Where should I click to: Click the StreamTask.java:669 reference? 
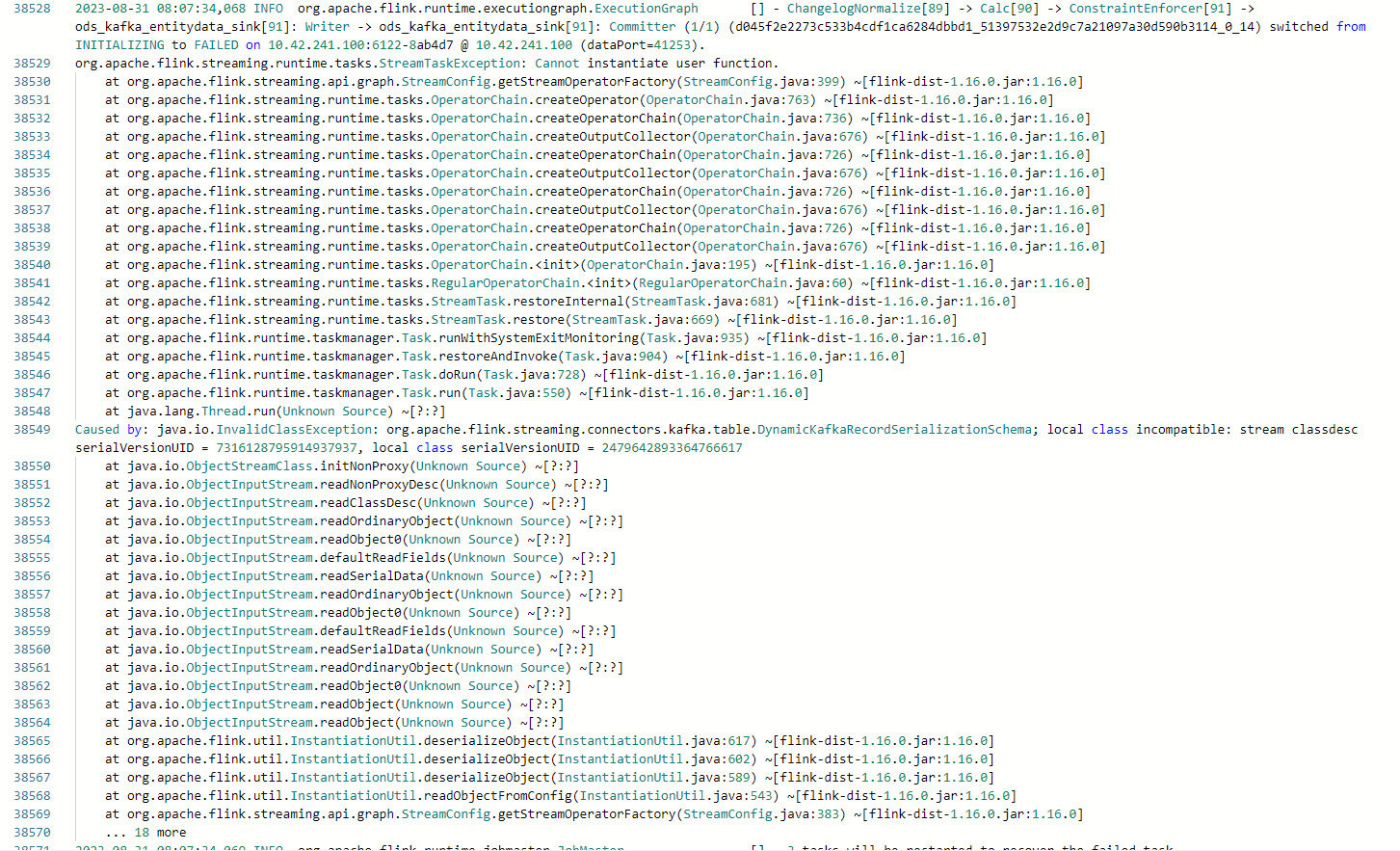click(643, 320)
